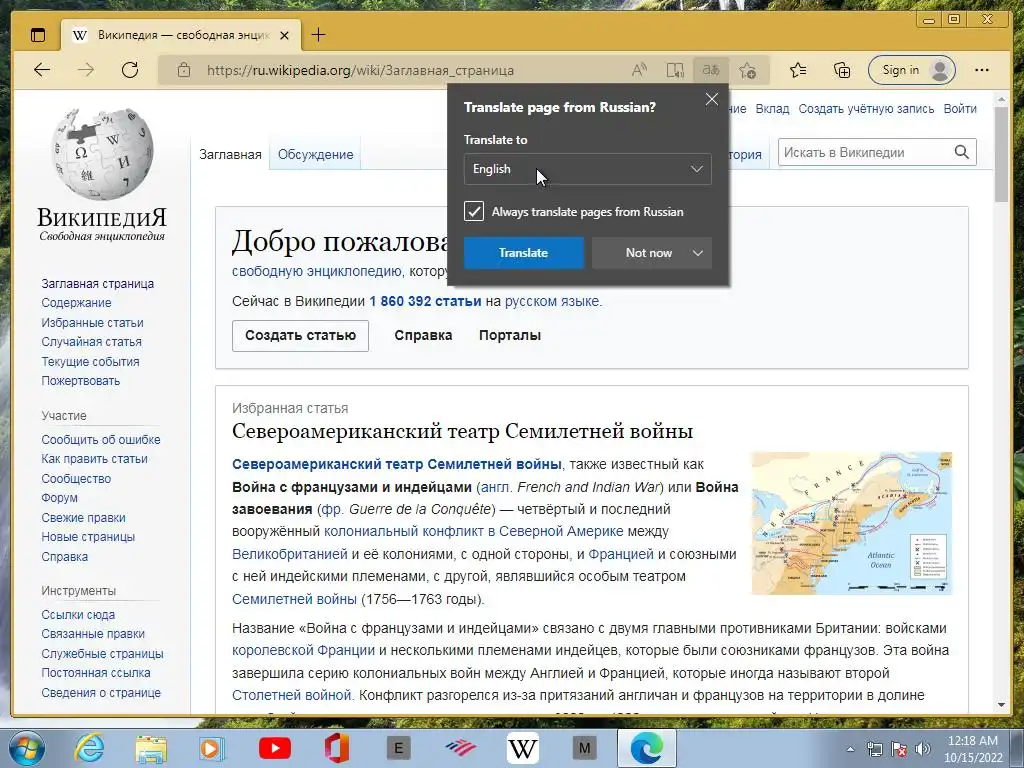1024x768 pixels.
Task: Open the 1 860 392 статьи link
Action: click(x=425, y=301)
